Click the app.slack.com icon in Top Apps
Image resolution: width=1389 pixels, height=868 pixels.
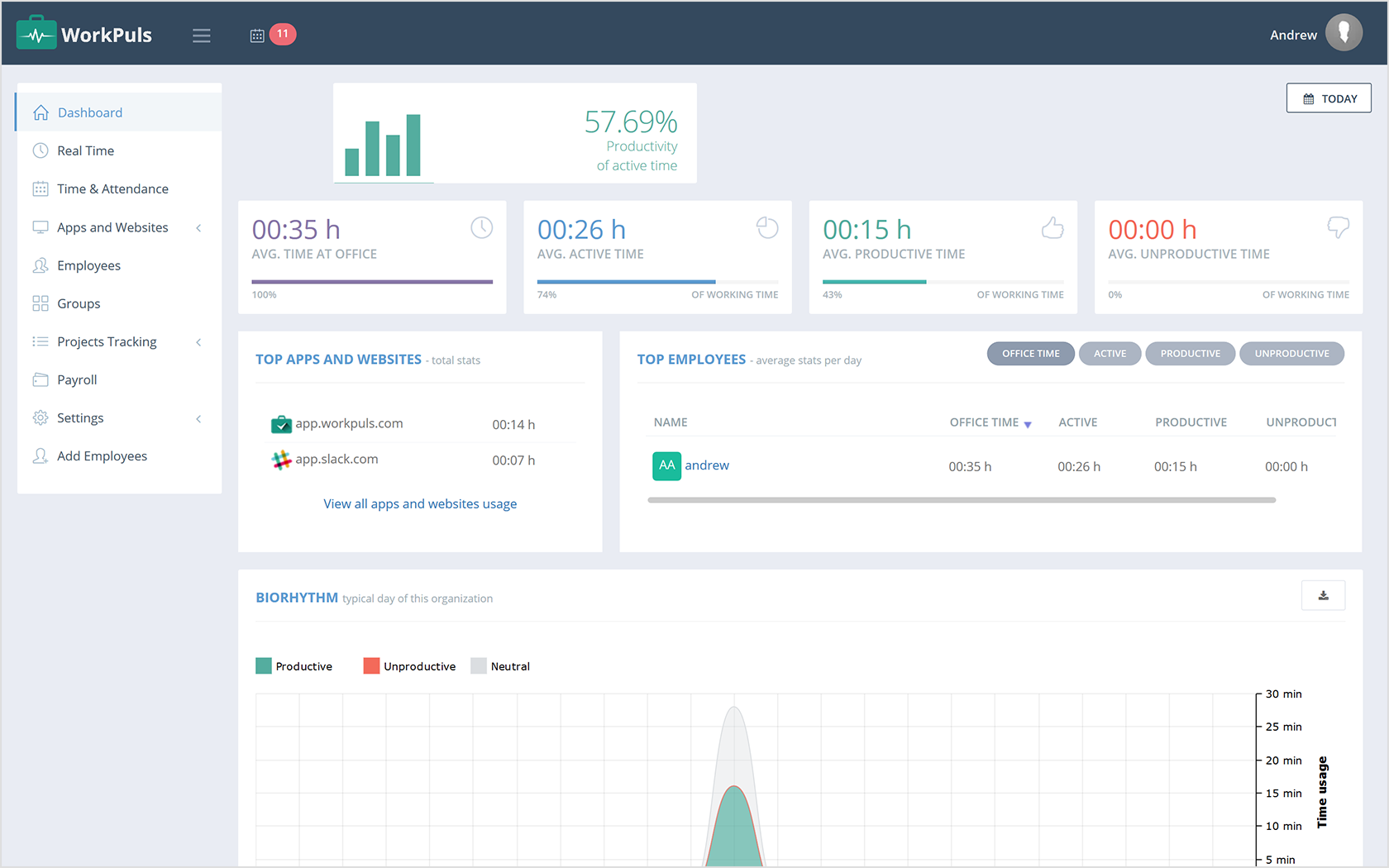point(281,459)
